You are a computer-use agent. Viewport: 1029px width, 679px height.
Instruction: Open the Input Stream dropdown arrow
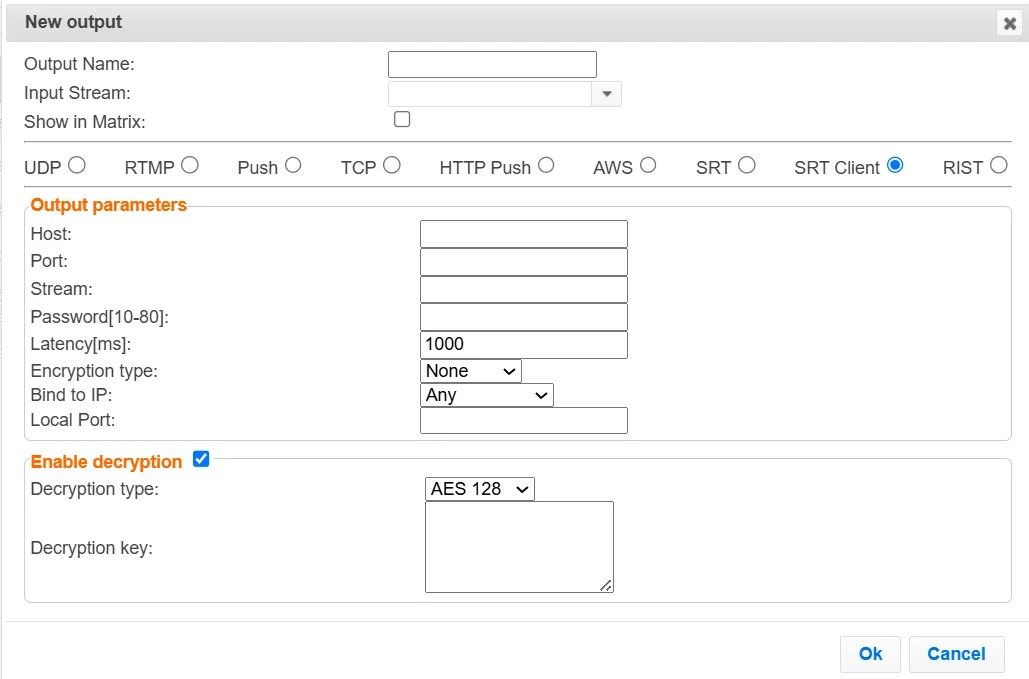point(607,94)
